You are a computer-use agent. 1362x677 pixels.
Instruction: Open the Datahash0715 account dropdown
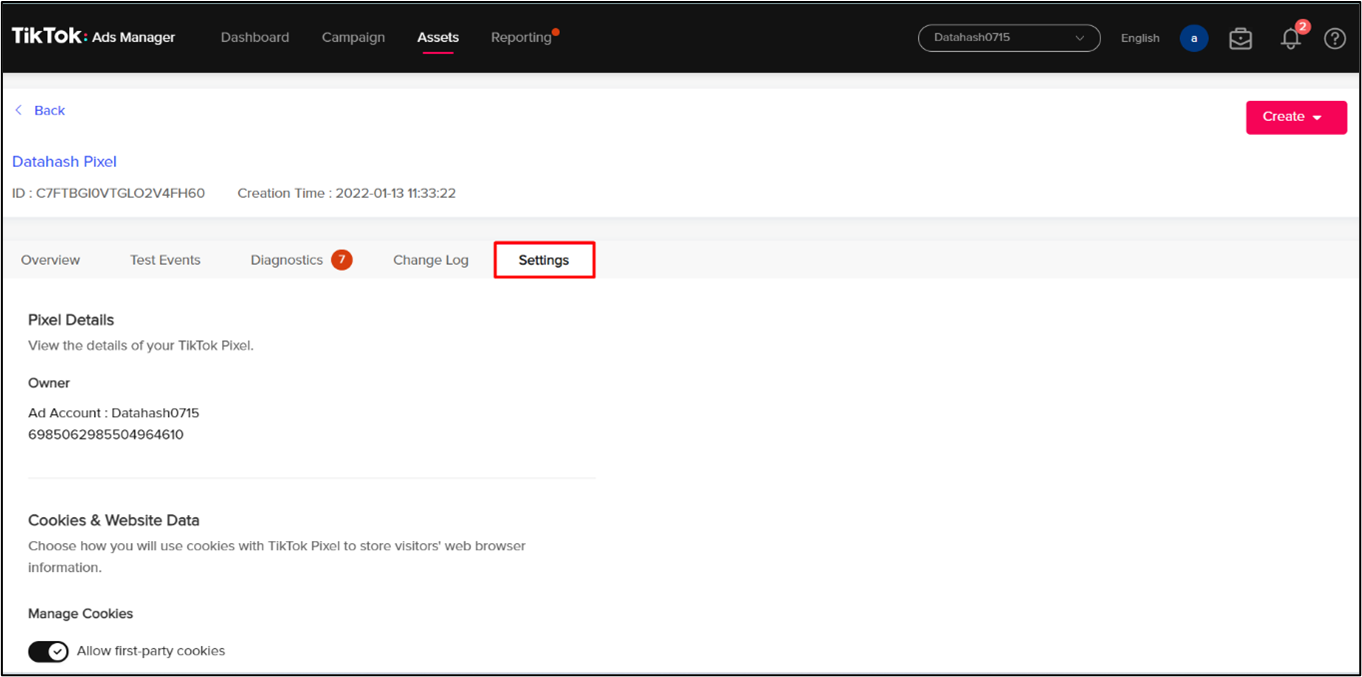(1009, 38)
